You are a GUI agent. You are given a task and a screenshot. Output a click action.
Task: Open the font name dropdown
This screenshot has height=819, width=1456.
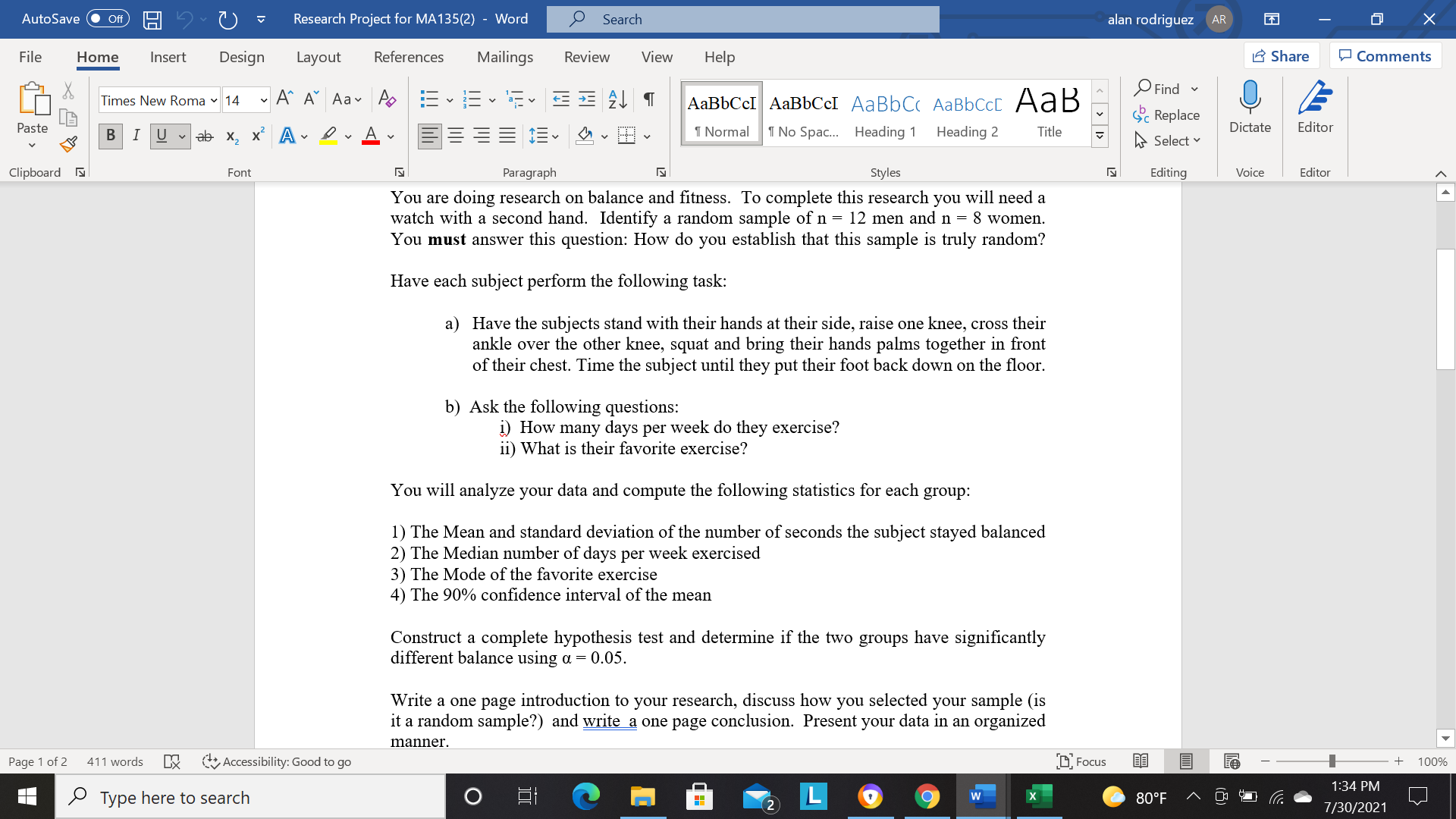(x=213, y=99)
